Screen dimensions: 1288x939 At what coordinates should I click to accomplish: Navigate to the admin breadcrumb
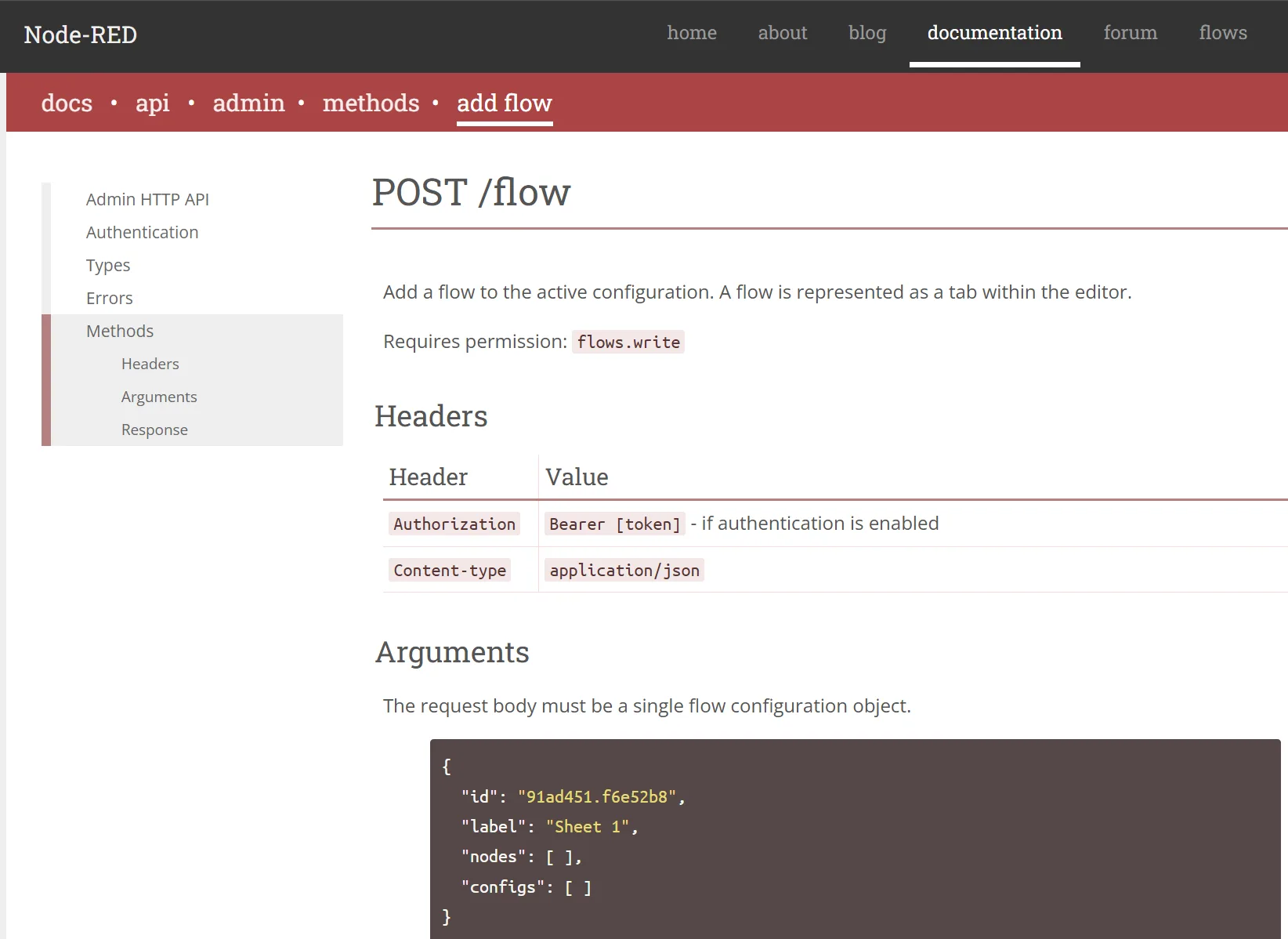pyautogui.click(x=249, y=103)
